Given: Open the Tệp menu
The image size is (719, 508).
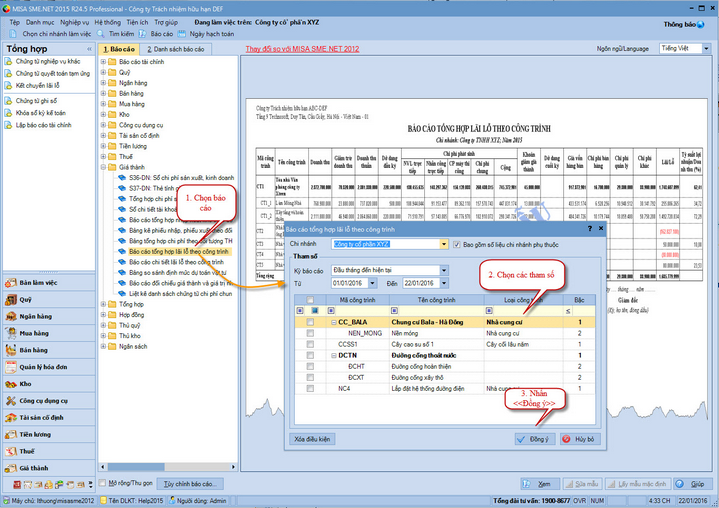Looking at the screenshot, I should tap(14, 22).
